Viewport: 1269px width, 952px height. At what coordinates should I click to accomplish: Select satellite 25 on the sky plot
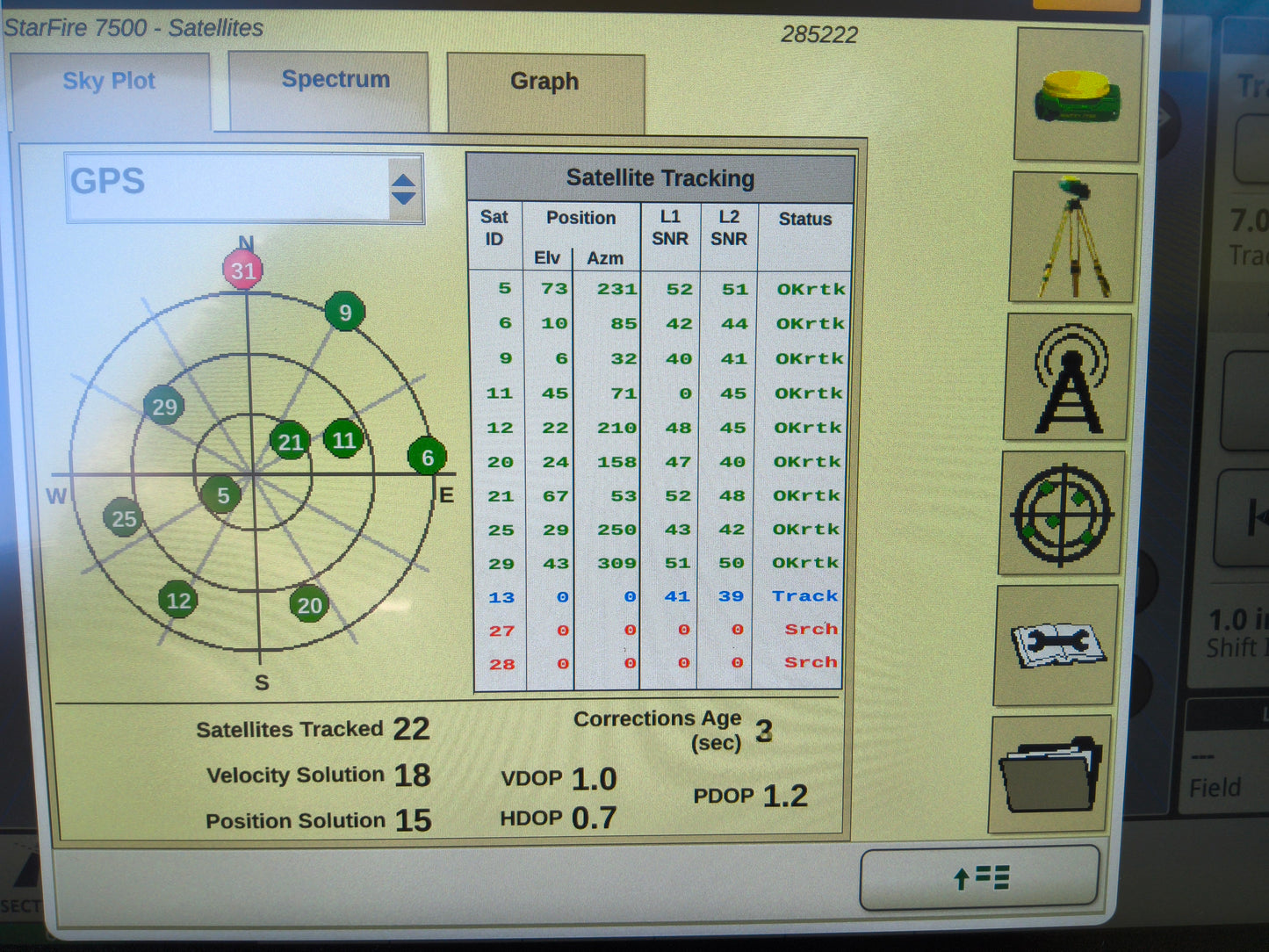124,518
